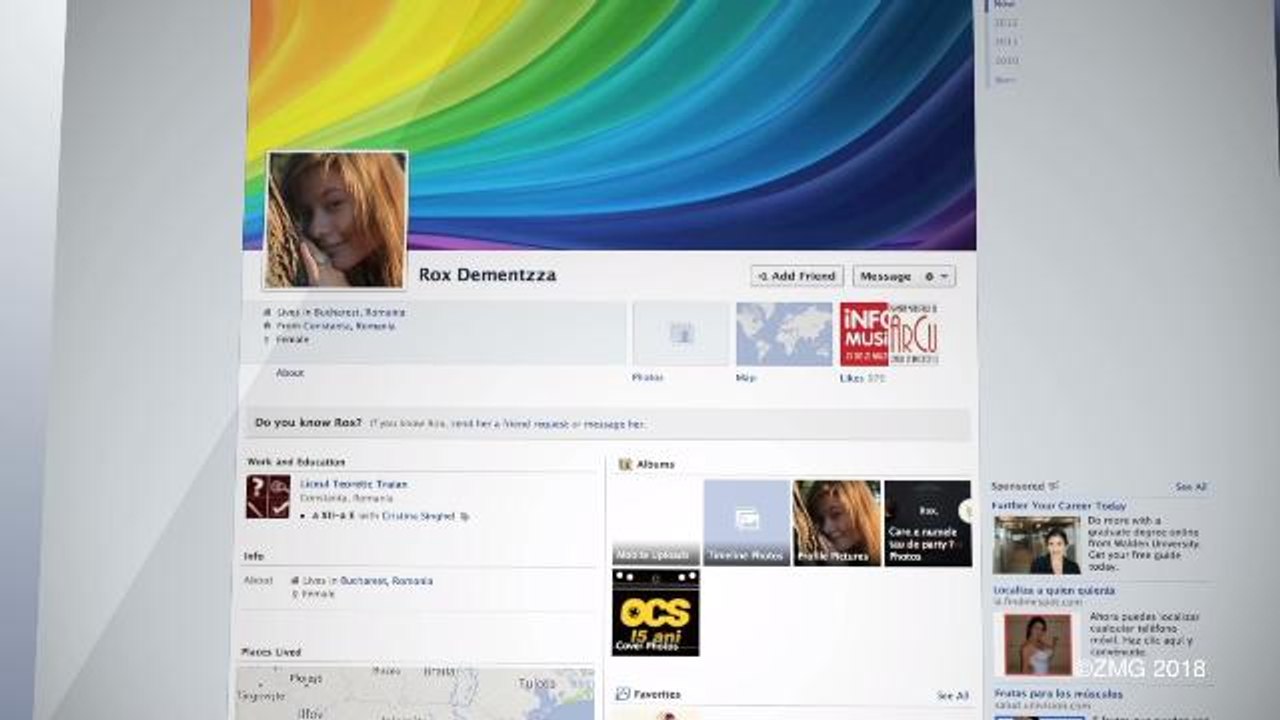The image size is (1280, 720).
Task: Open the gear settings dropdown beside Message
Action: [x=937, y=276]
